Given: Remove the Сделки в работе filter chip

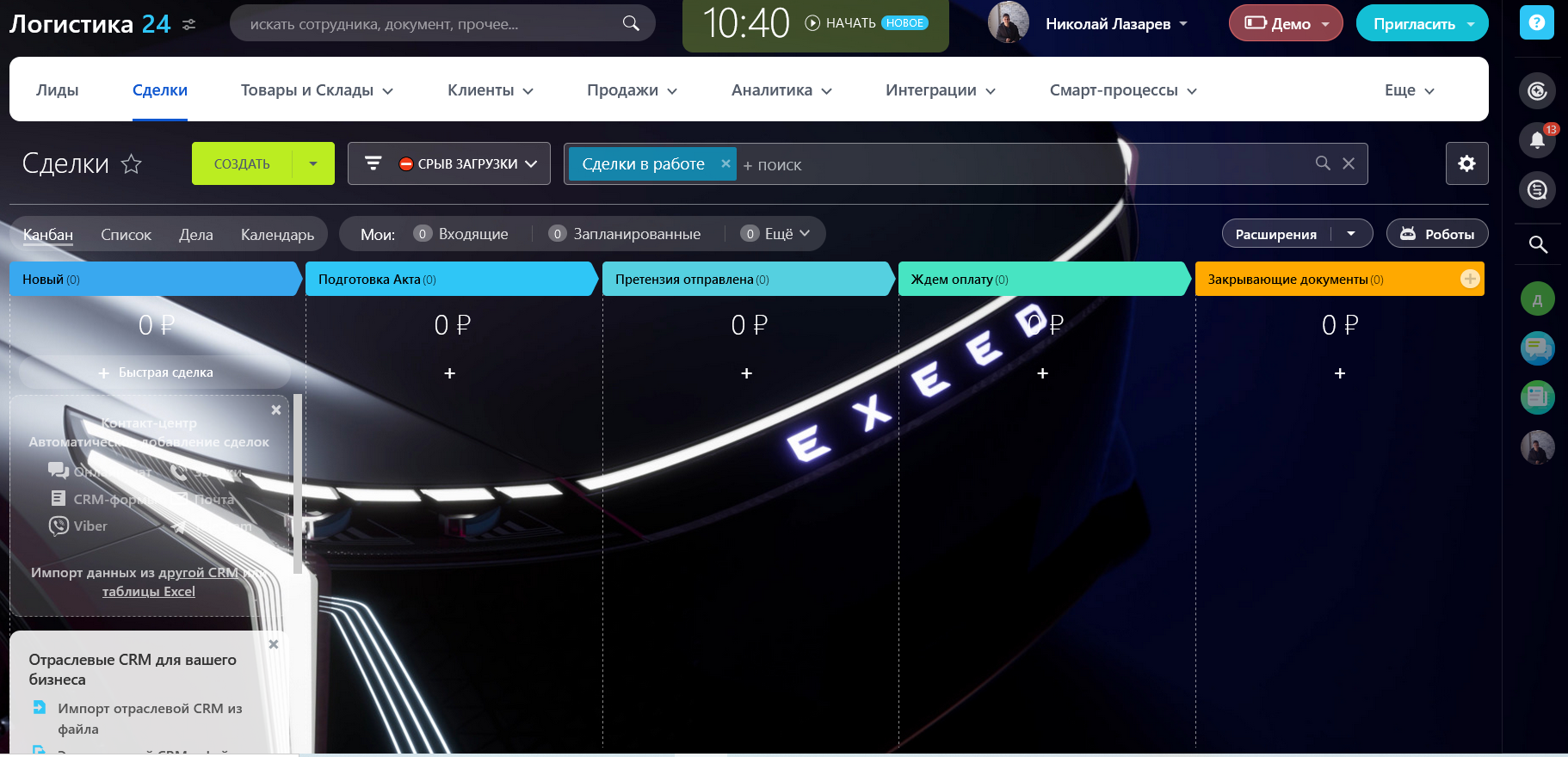Looking at the screenshot, I should (x=725, y=163).
